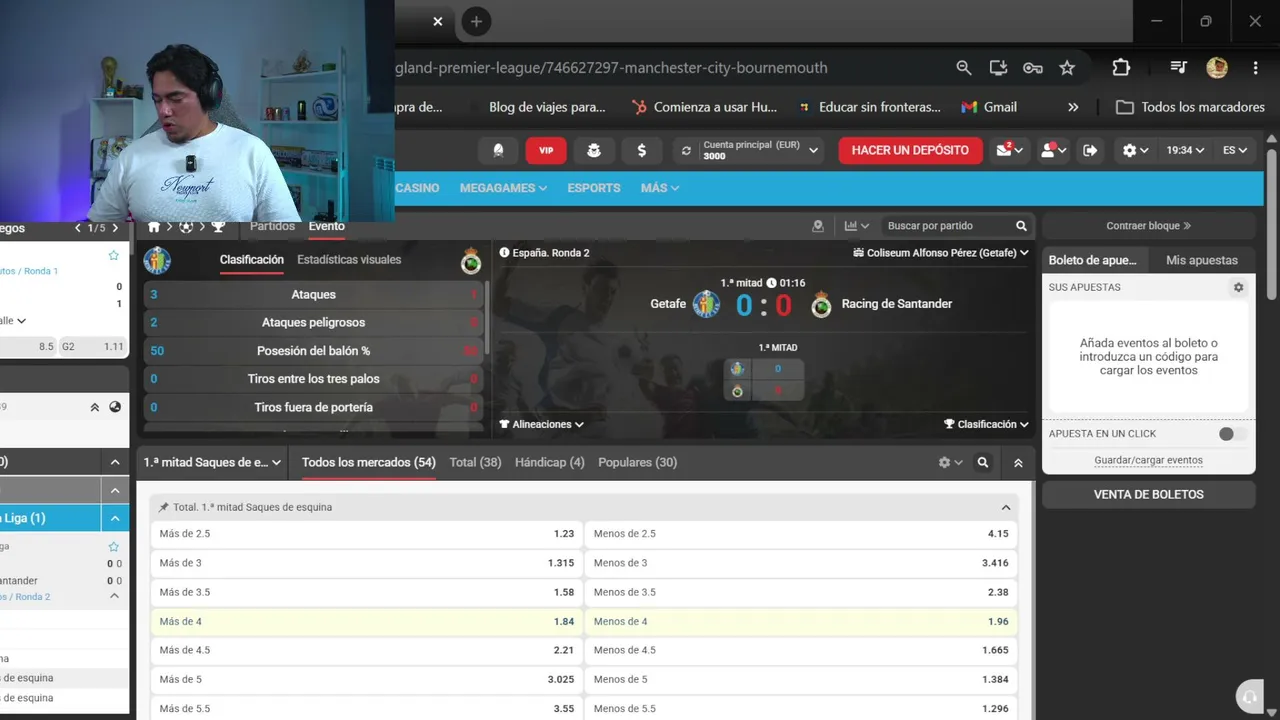The image size is (1280, 720).
Task: Select the Populares (30) markets tab
Action: coord(638,463)
